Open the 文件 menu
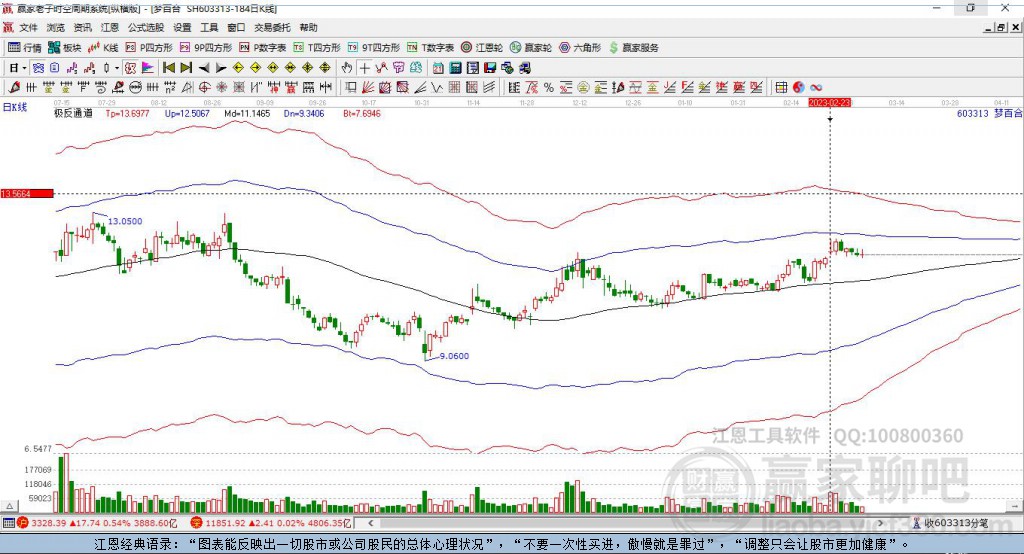Screen dimensions: 1024x554 (x=28, y=27)
